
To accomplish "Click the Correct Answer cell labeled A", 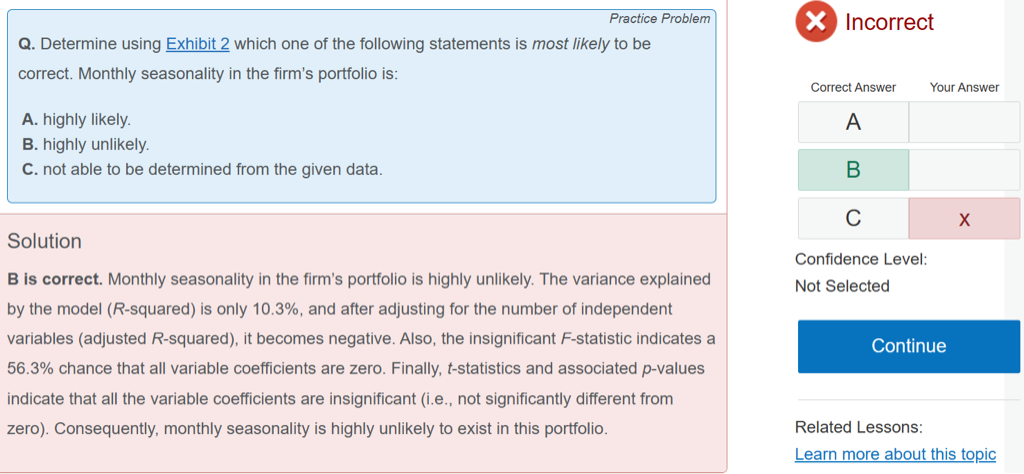I will (853, 122).
